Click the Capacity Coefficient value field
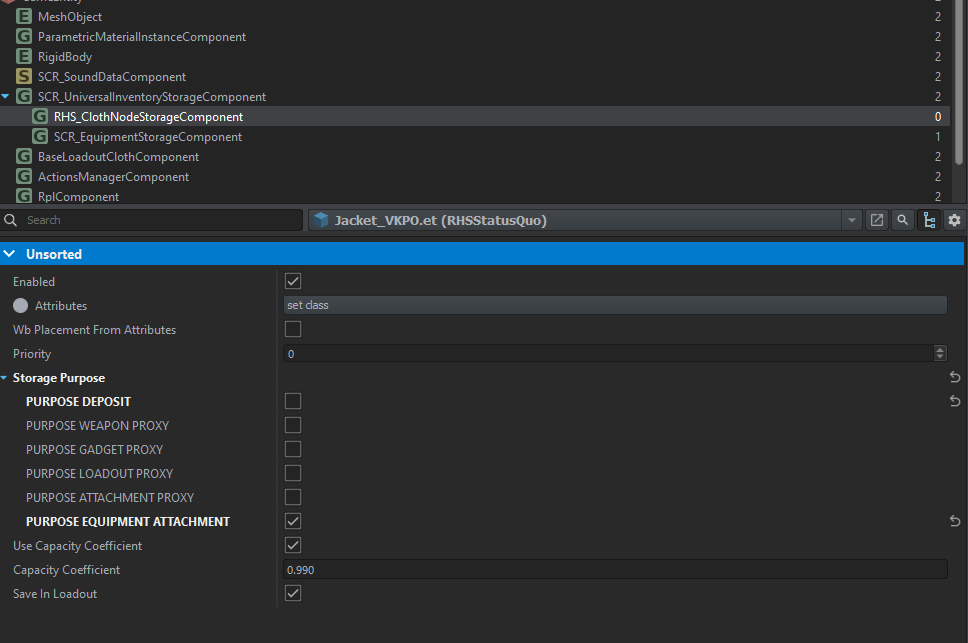This screenshot has width=968, height=643. [x=615, y=570]
